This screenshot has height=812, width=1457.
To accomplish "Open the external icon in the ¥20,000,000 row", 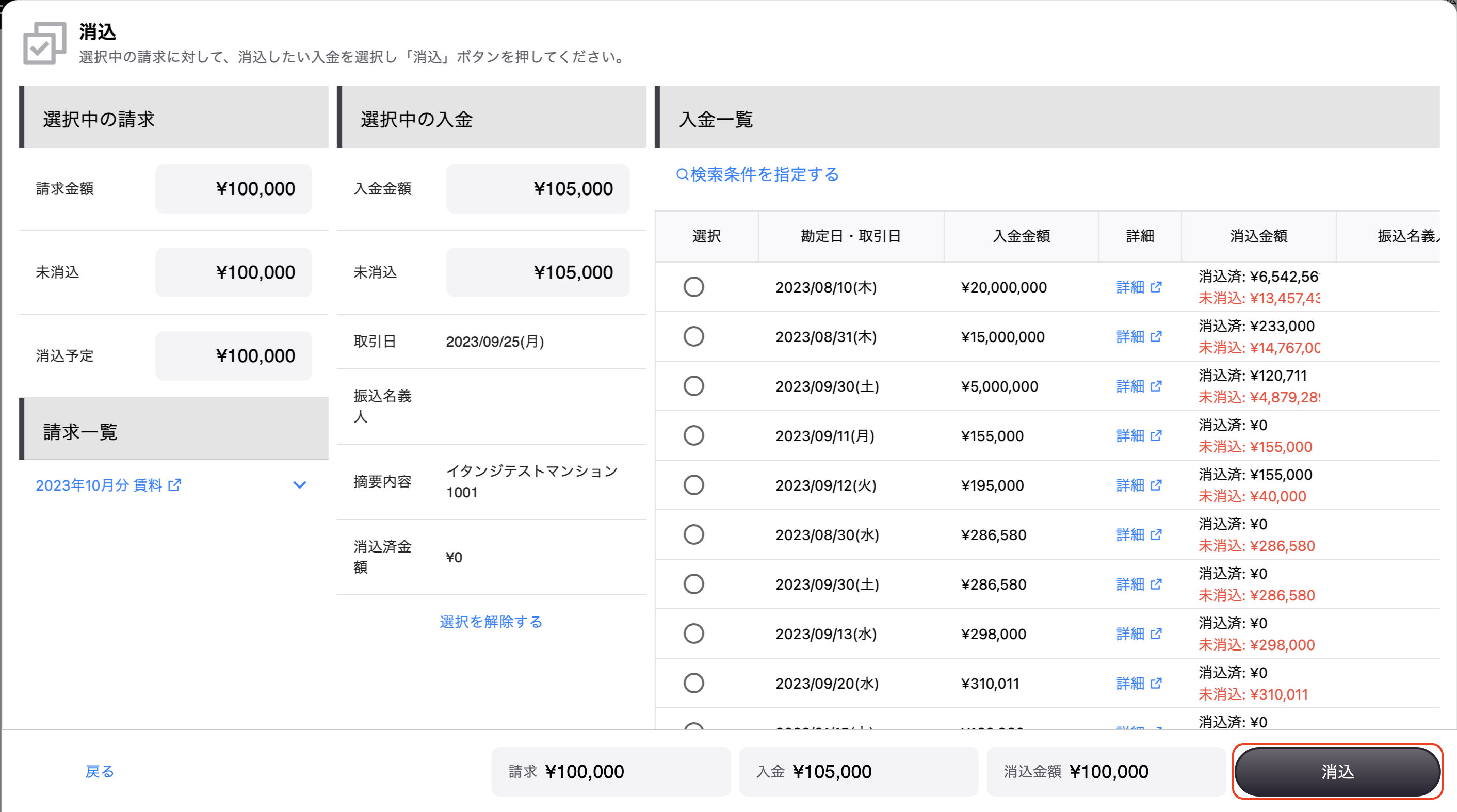I will pyautogui.click(x=1156, y=287).
